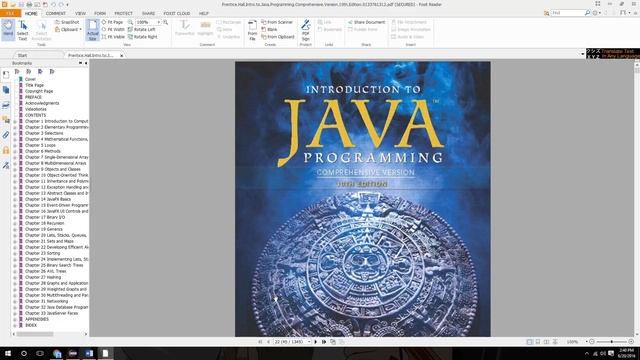Go to previous page in status bar
Screen dimensions: 640x360
(x=268, y=342)
